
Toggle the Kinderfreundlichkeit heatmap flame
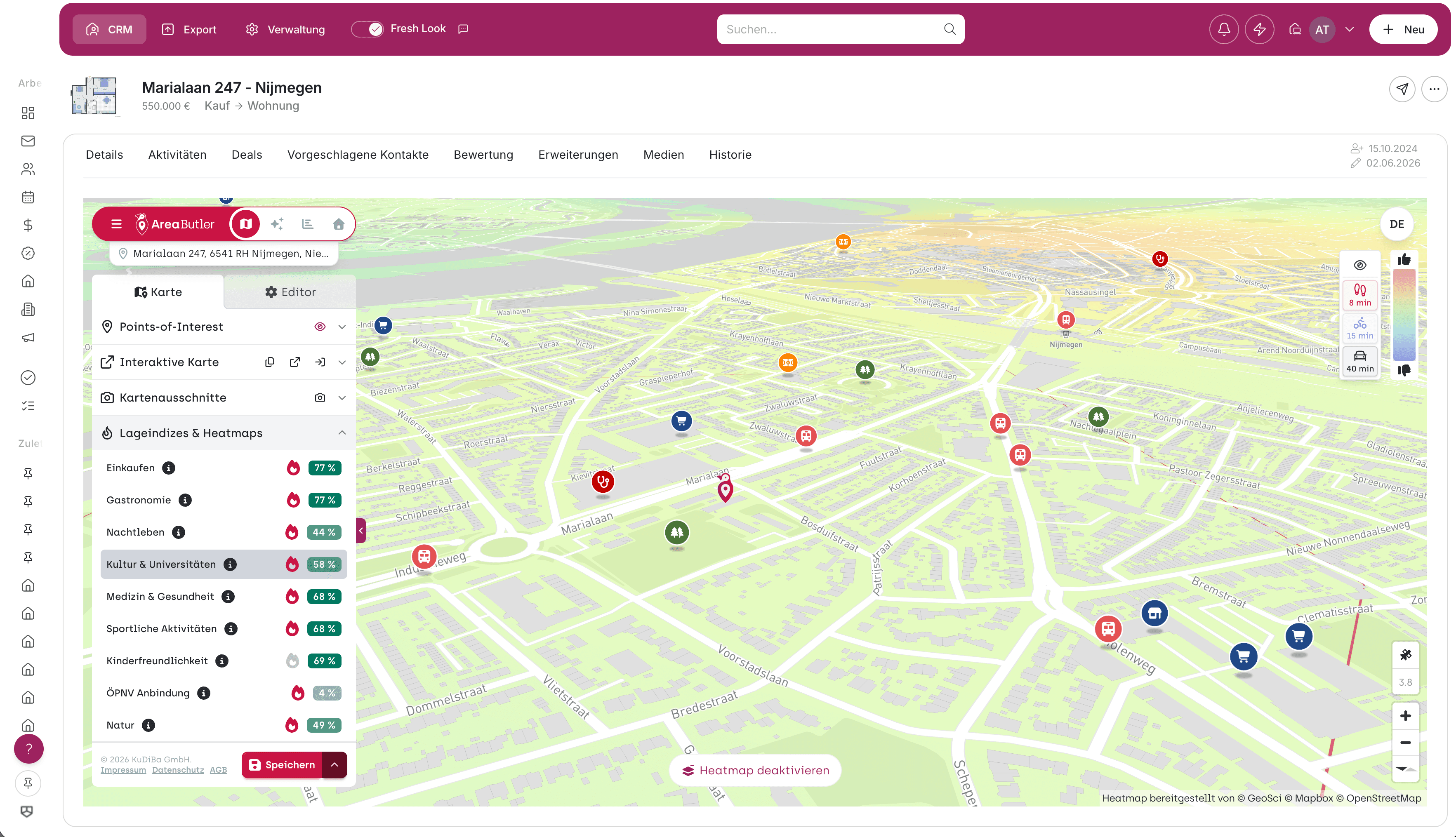[x=293, y=661]
